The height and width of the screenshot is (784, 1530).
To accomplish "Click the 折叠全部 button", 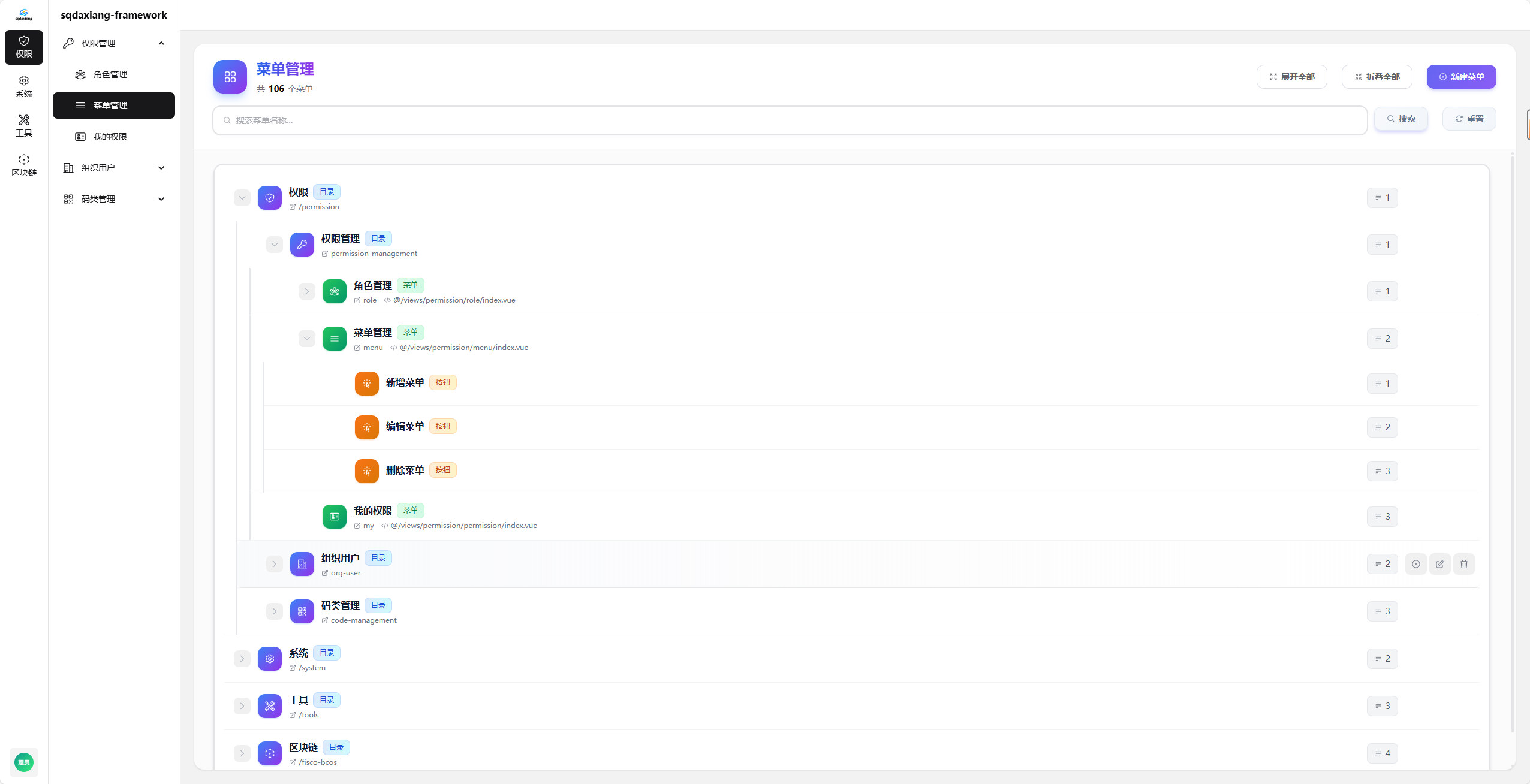I will click(1377, 76).
